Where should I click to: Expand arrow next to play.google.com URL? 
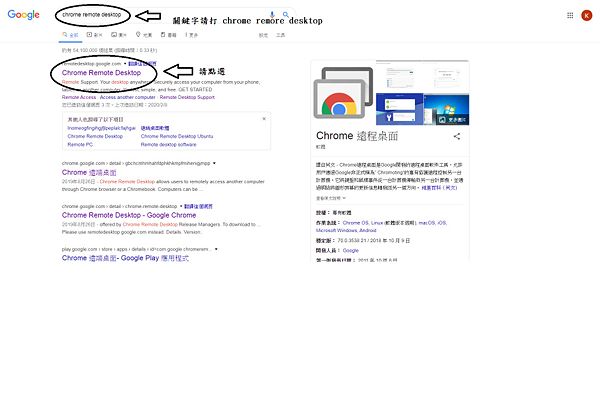point(216,249)
